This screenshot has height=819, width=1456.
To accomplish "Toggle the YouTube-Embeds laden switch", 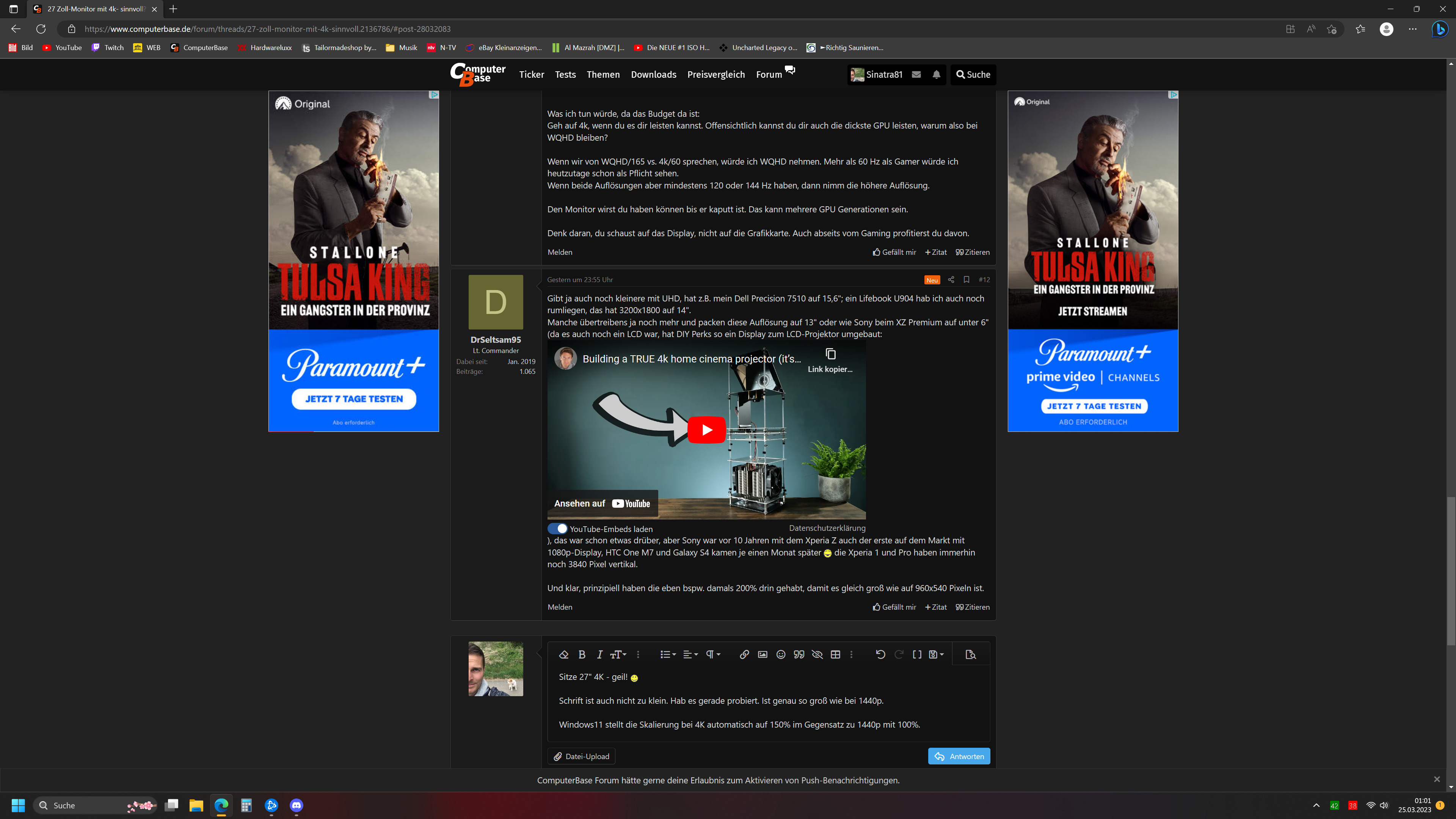I will tap(557, 529).
